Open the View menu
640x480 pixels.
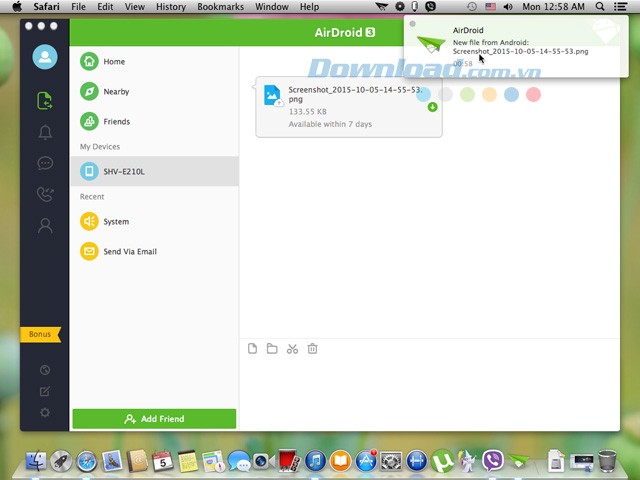coord(135,7)
